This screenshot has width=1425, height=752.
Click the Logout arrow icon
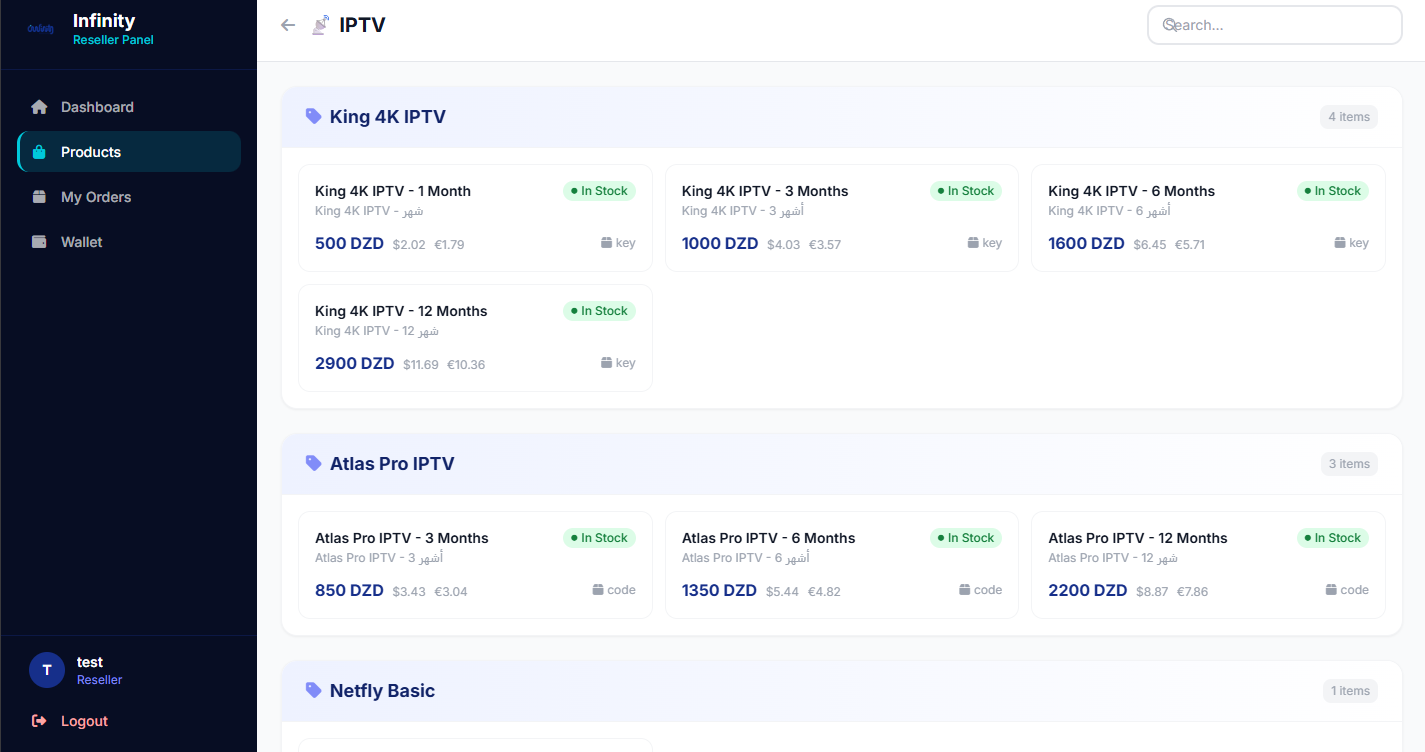click(x=39, y=721)
